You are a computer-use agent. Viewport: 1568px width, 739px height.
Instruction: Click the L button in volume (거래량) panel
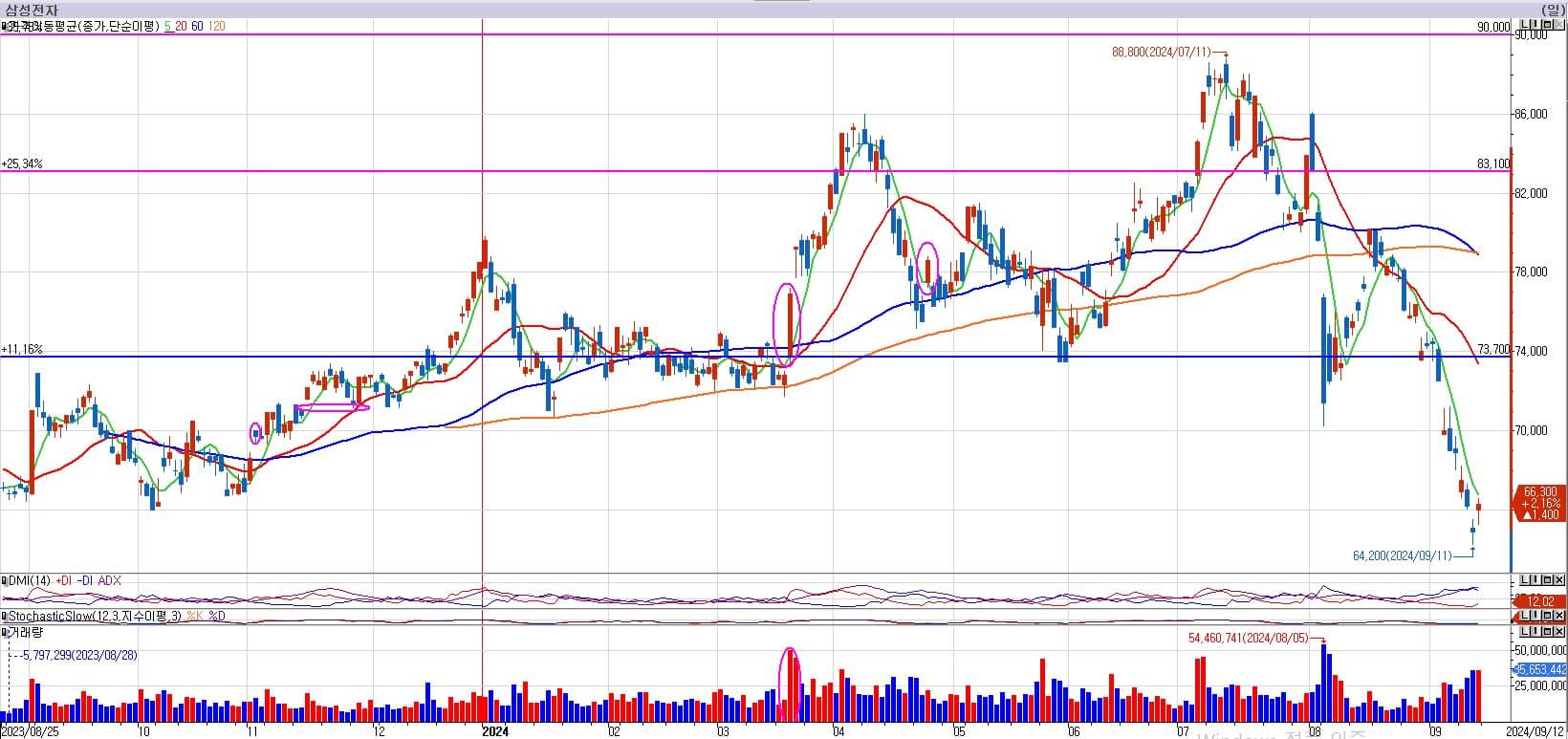click(x=1524, y=632)
